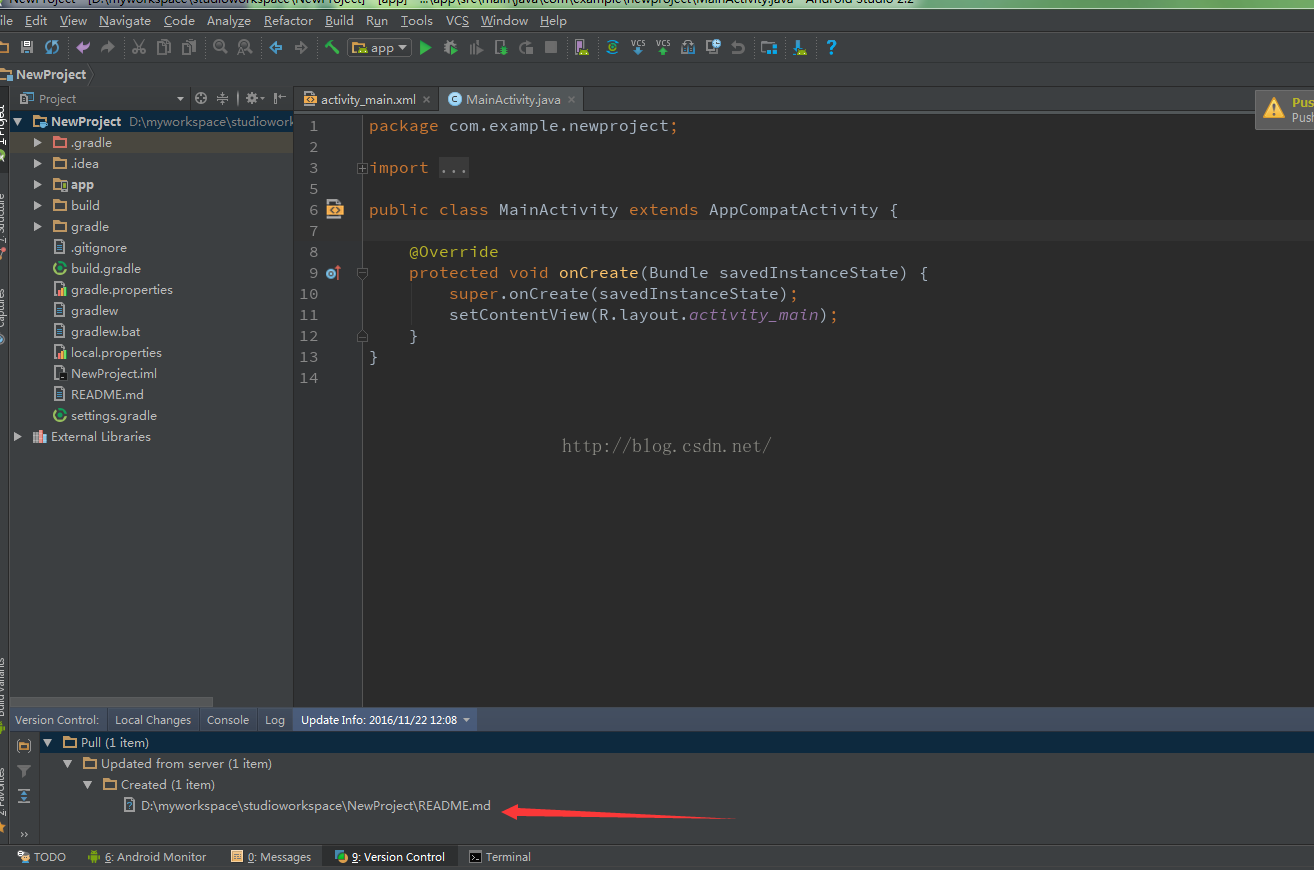Open the VCS menu
The height and width of the screenshot is (870, 1314).
(457, 20)
